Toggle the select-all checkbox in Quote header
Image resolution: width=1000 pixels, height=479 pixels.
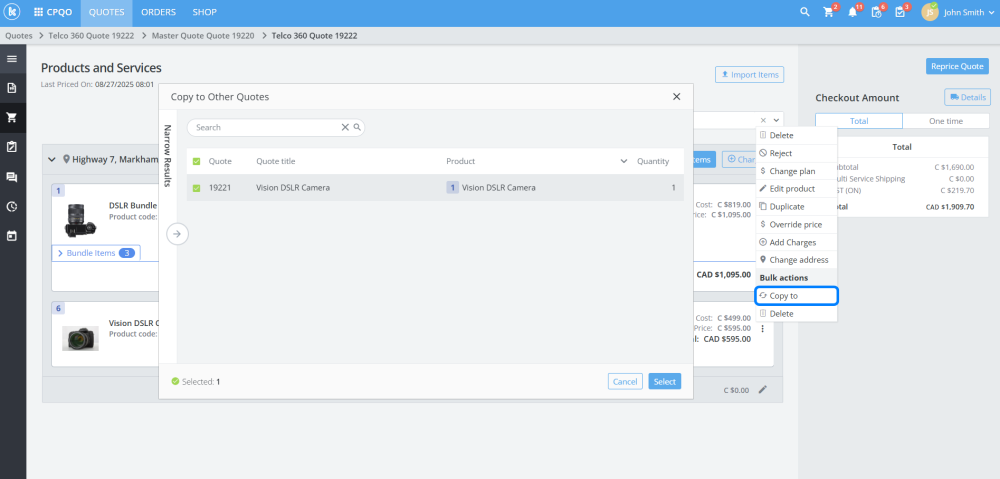pyautogui.click(x=196, y=161)
